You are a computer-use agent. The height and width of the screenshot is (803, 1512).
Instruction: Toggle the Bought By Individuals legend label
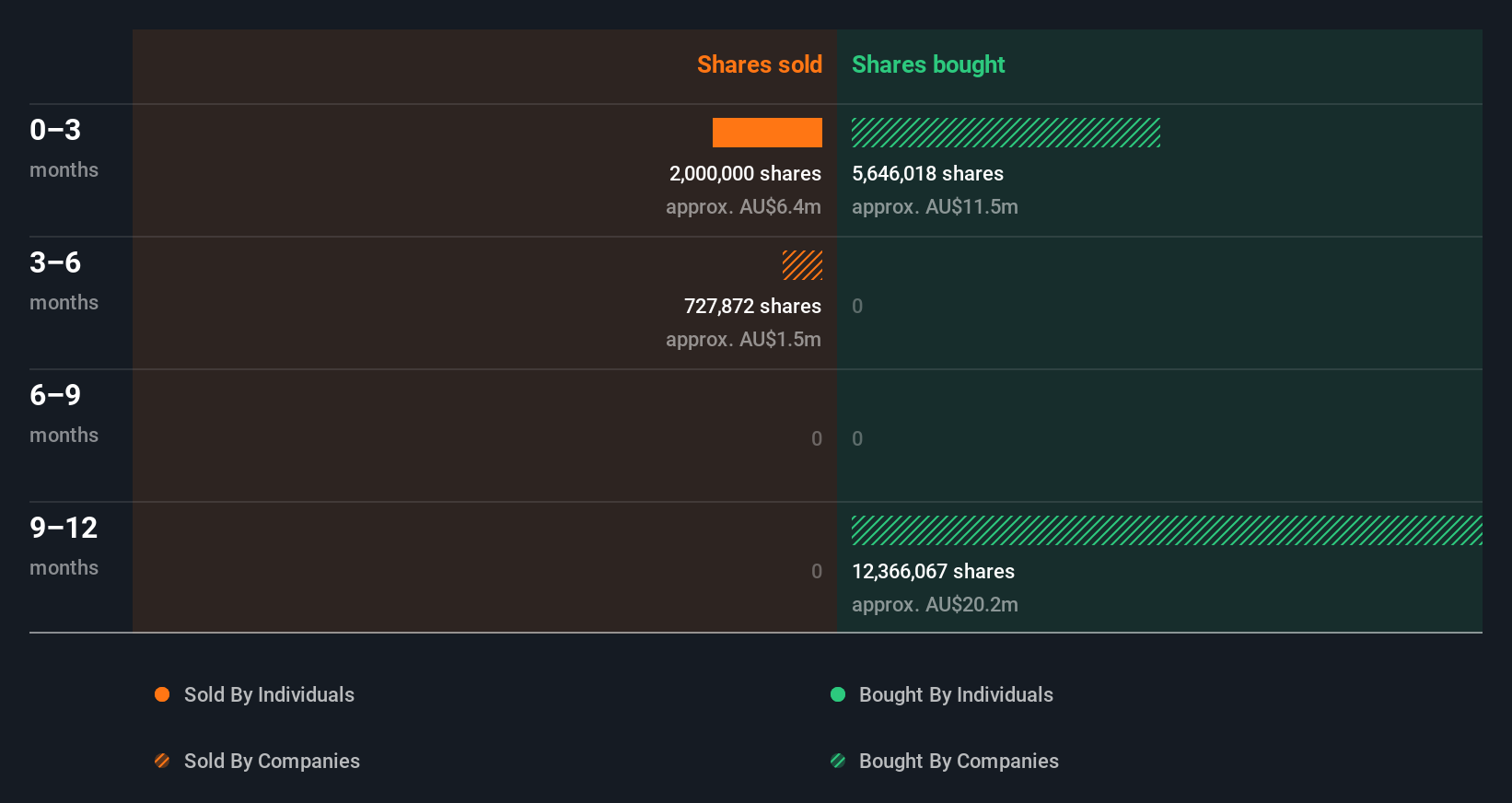tap(956, 694)
